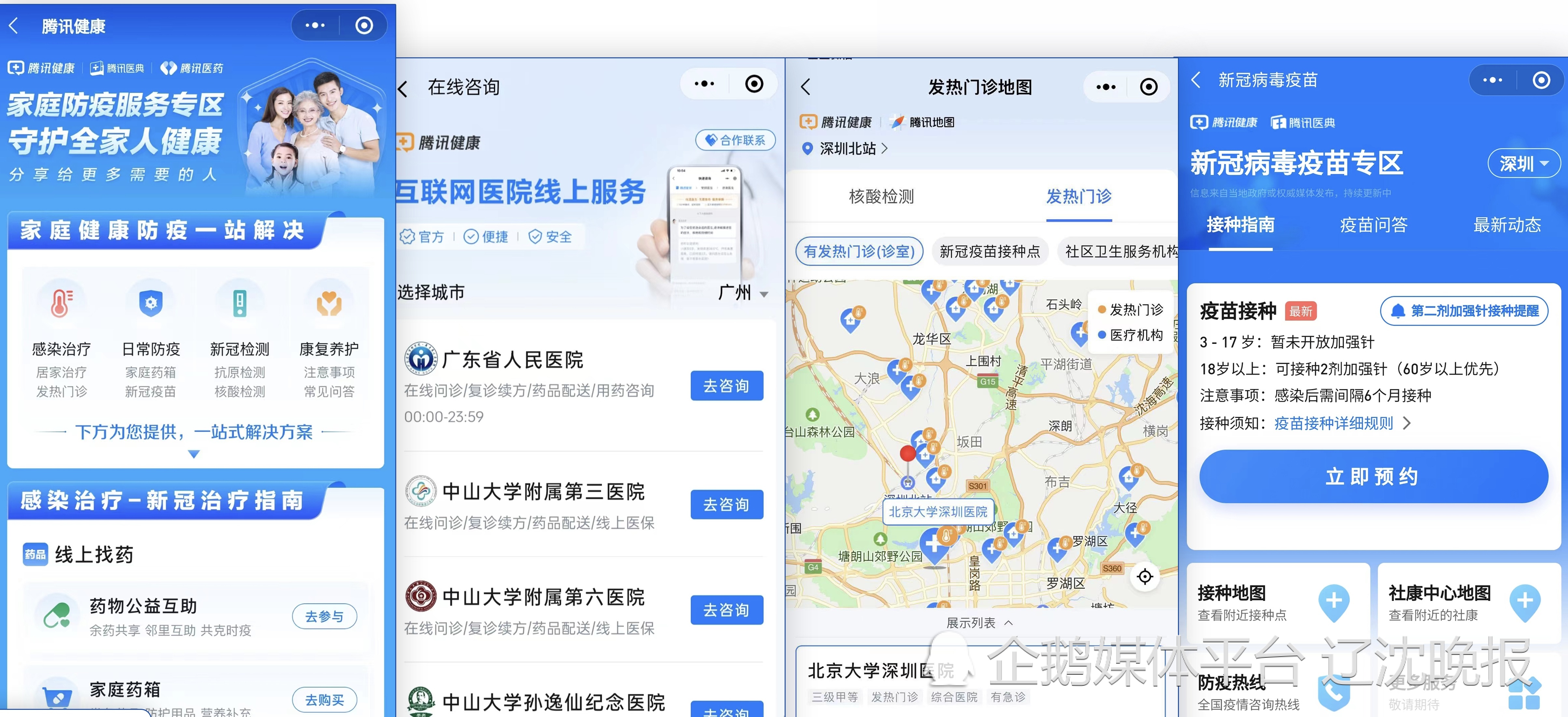
Task: Tap the 北京大学深圳医院 map label
Action: coord(937,511)
